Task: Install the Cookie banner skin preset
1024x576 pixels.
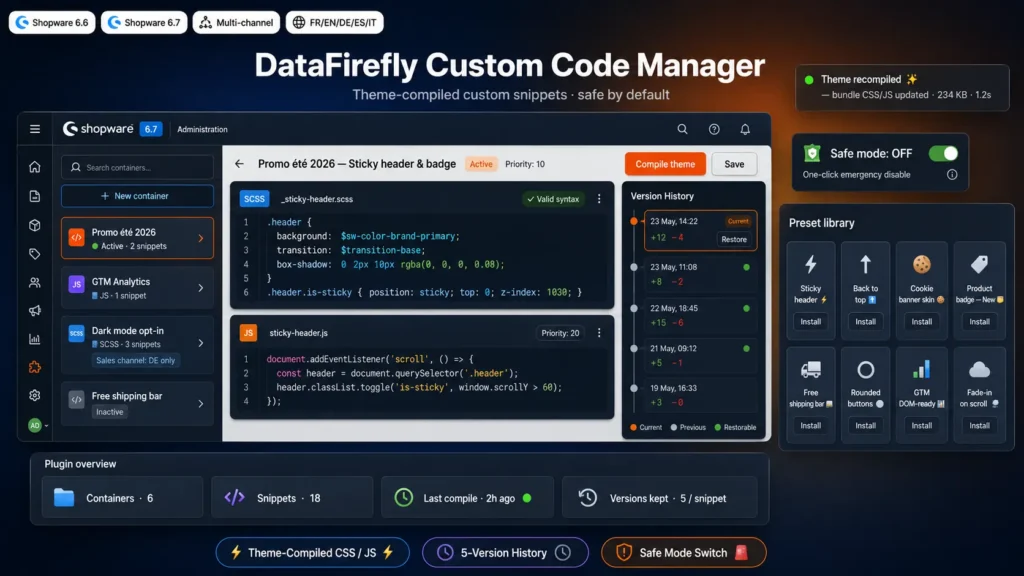Action: (921, 321)
